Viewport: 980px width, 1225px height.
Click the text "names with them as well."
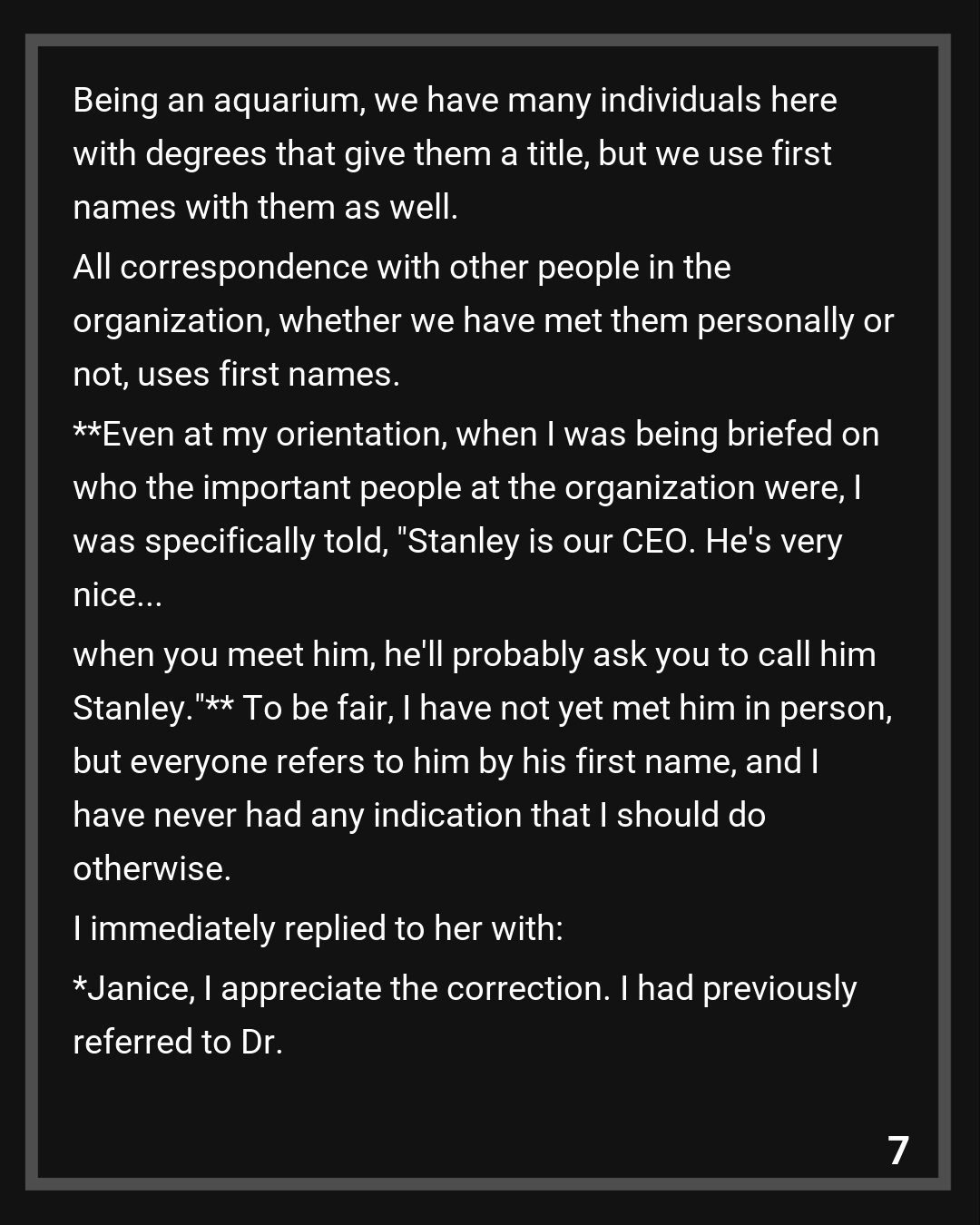coord(265,208)
